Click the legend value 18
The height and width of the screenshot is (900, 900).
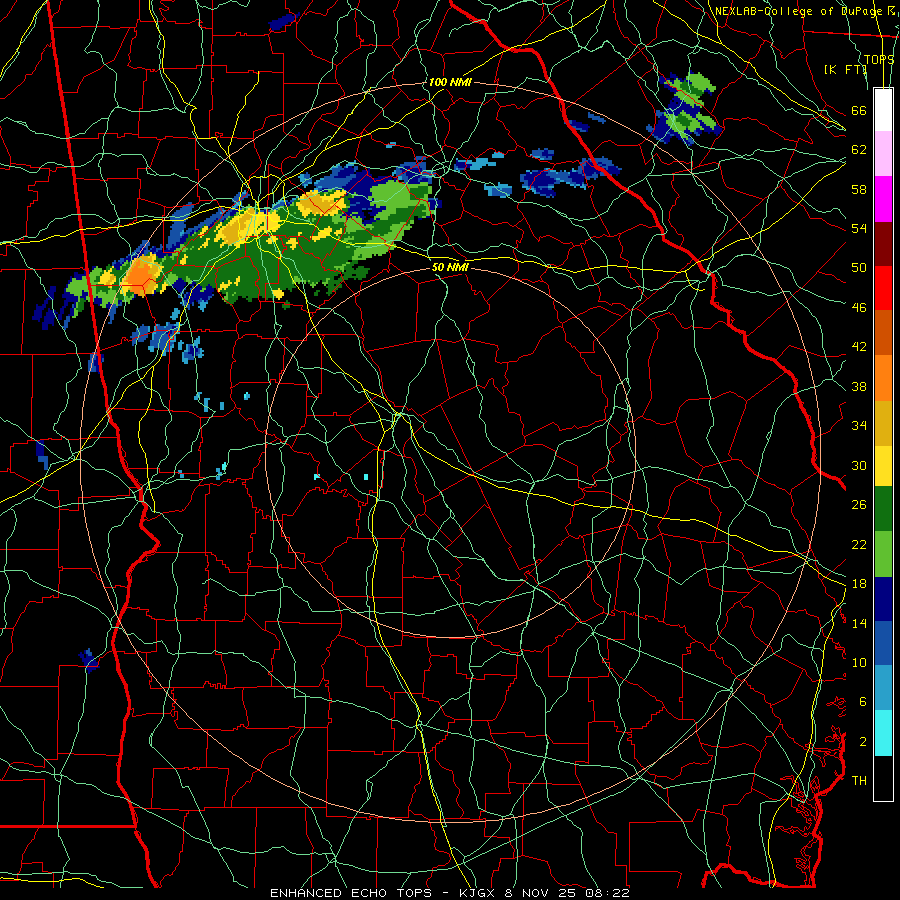[859, 584]
